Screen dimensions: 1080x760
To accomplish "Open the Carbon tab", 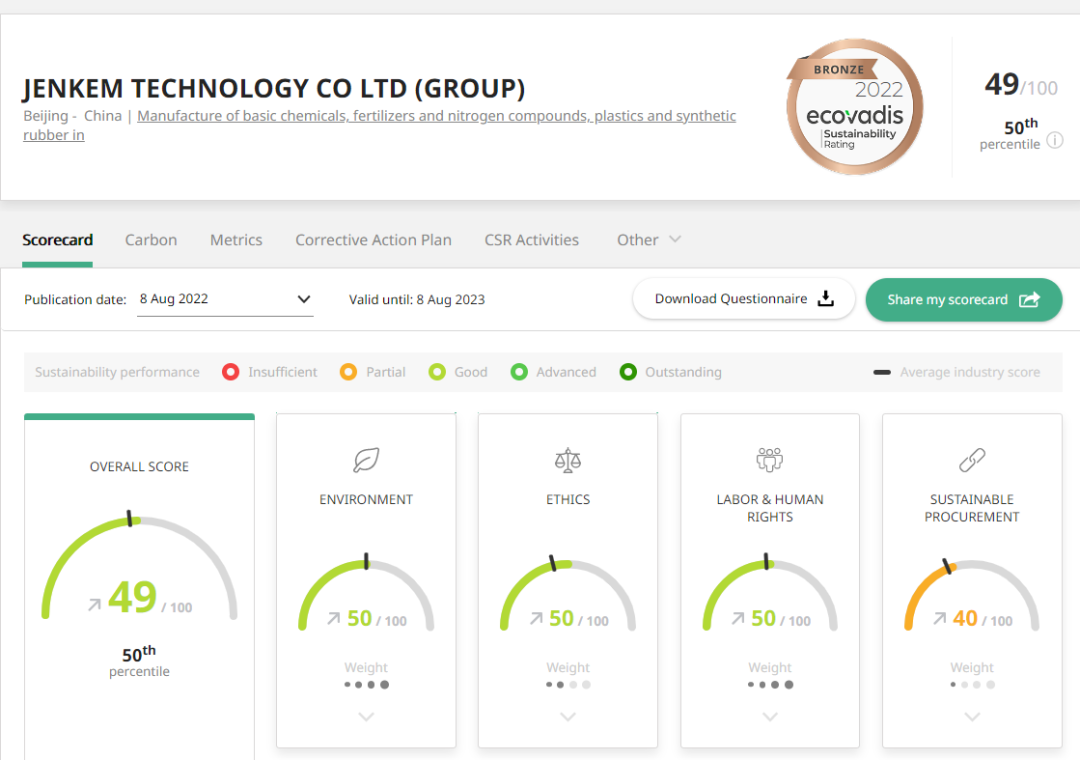I will click(x=151, y=240).
